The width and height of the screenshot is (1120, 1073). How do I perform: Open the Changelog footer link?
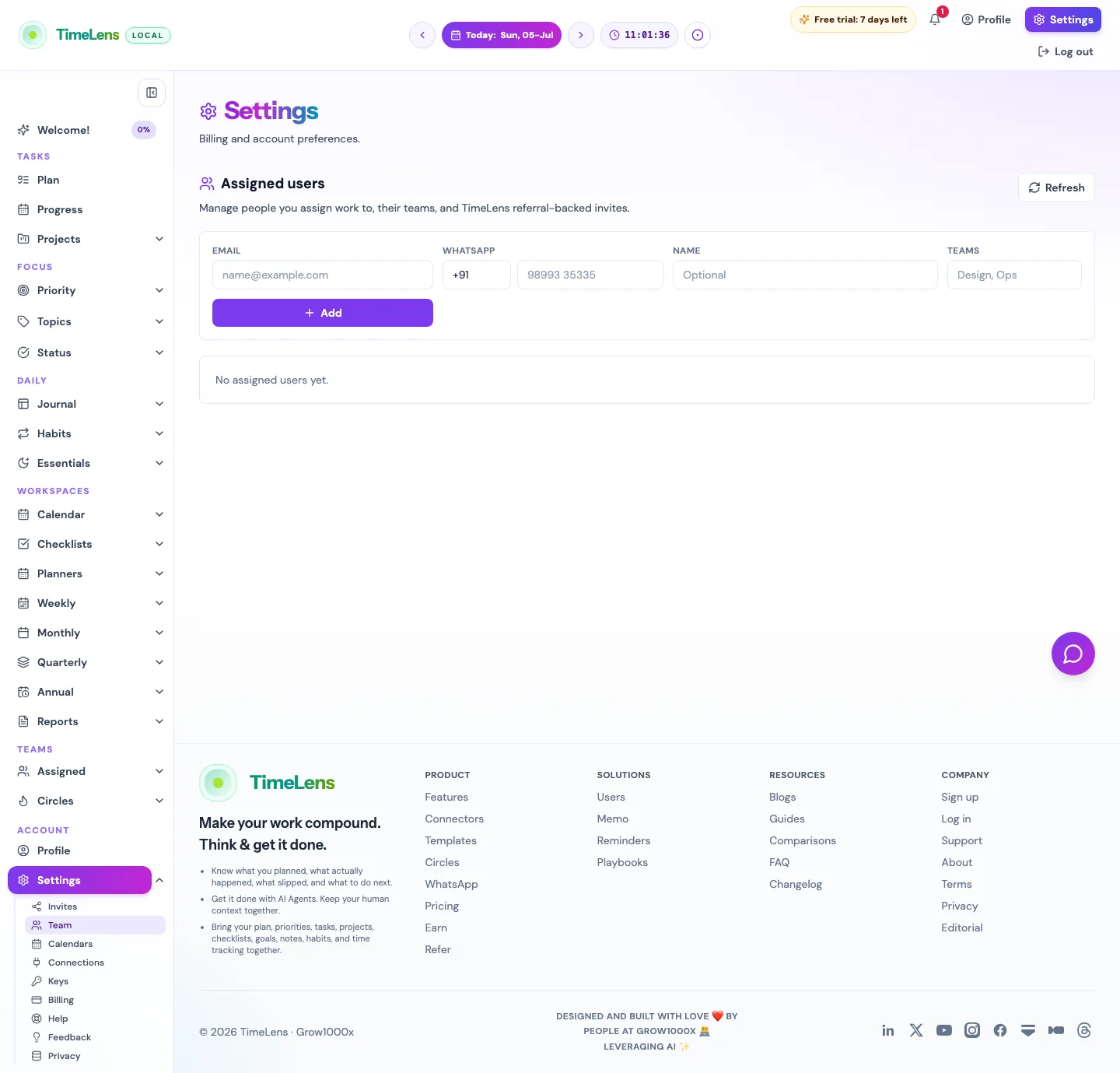click(796, 884)
